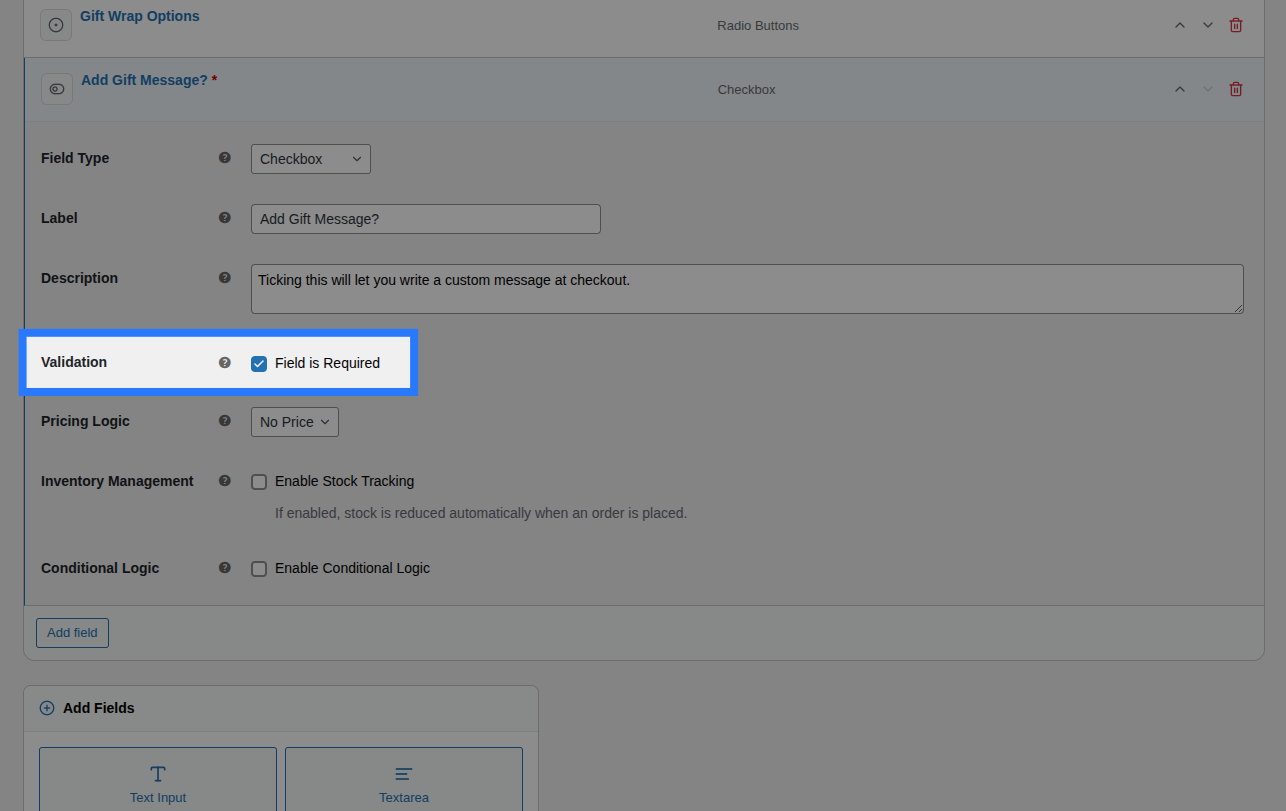Show help for Description
The image size is (1286, 811).
pos(225,278)
